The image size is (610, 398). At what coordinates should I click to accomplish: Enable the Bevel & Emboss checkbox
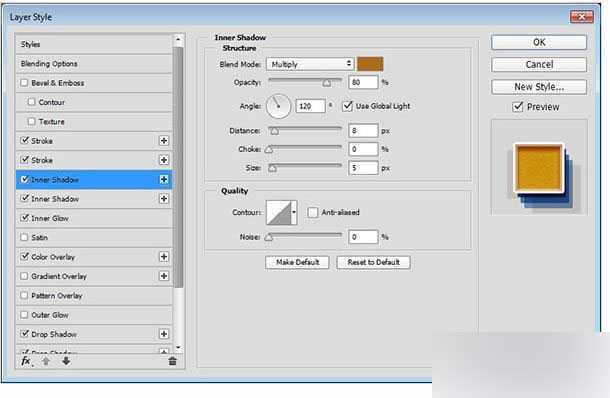coord(24,83)
